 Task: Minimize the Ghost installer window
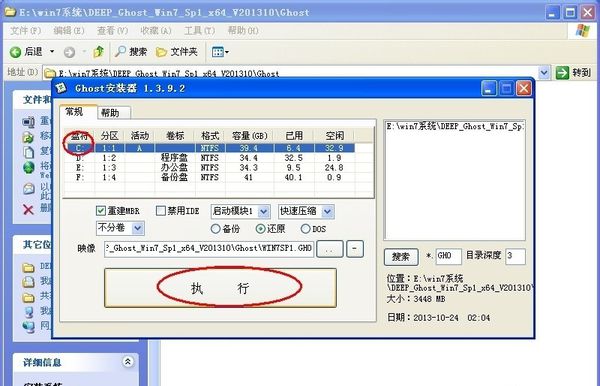click(489, 88)
